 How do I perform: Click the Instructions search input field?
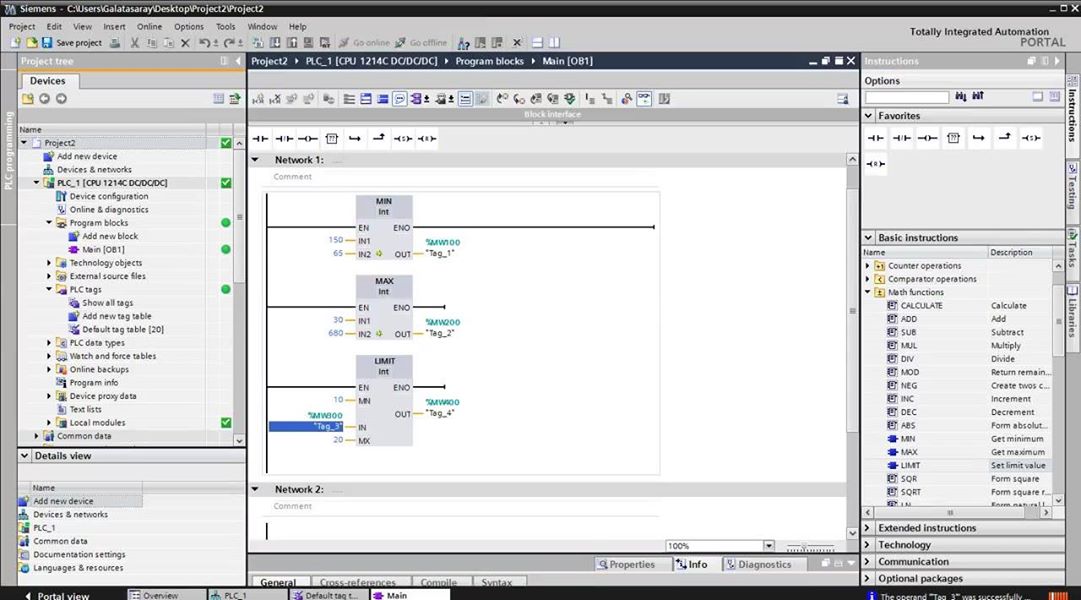pyautogui.click(x=907, y=97)
